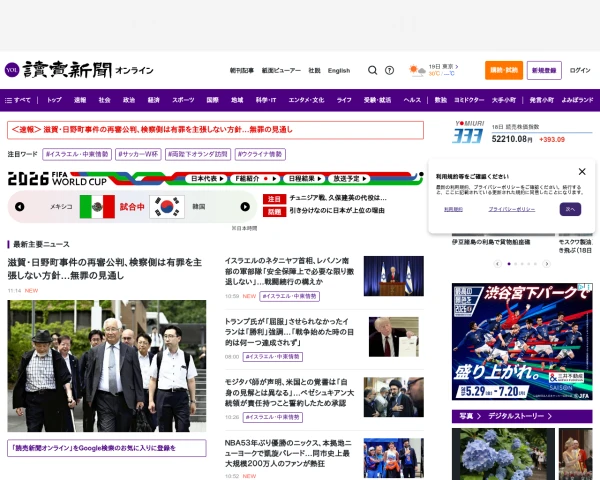
Task: Go to next photo carousel slide
Action: pyautogui.click(x=547, y=264)
